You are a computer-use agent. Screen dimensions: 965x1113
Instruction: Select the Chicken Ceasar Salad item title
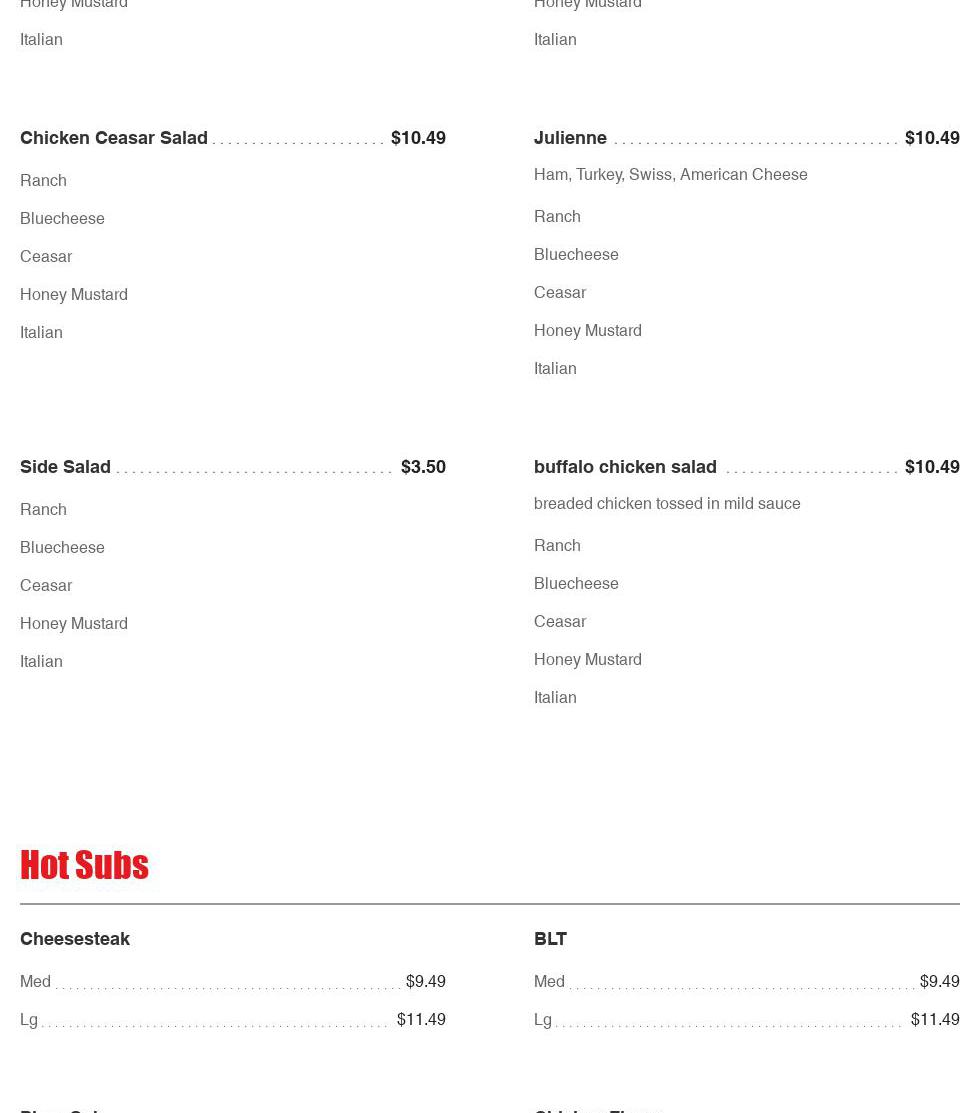(114, 138)
